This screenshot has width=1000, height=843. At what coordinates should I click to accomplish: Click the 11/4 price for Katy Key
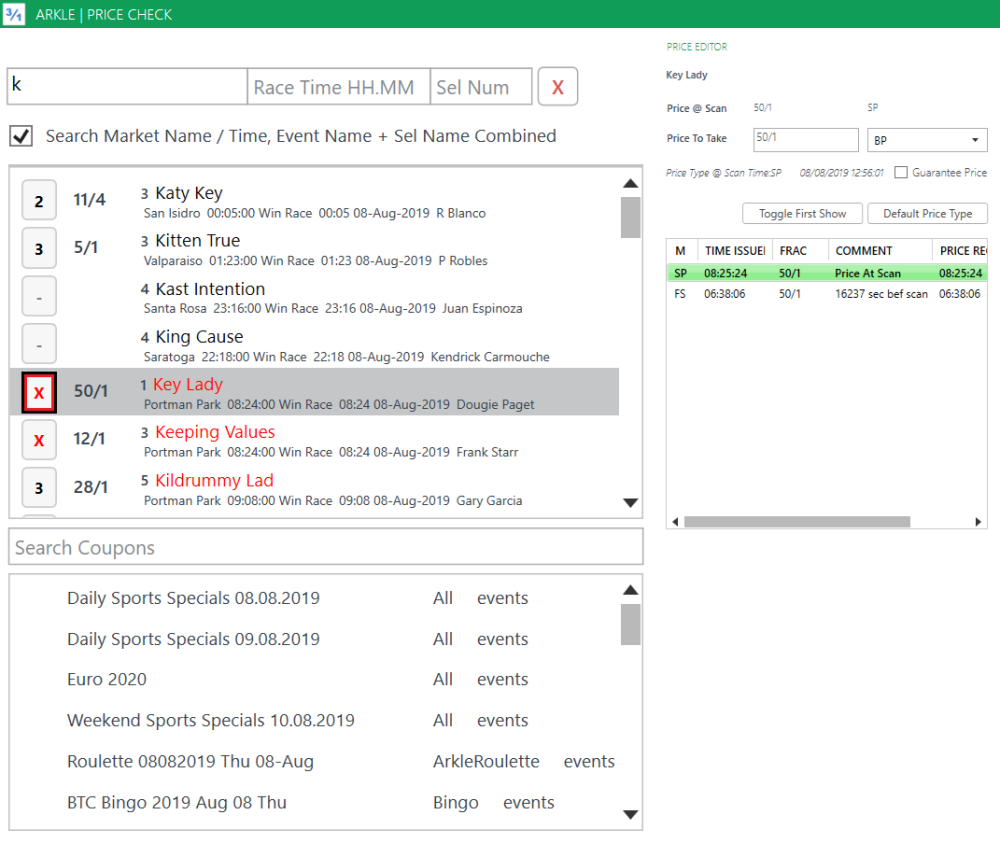(x=89, y=200)
